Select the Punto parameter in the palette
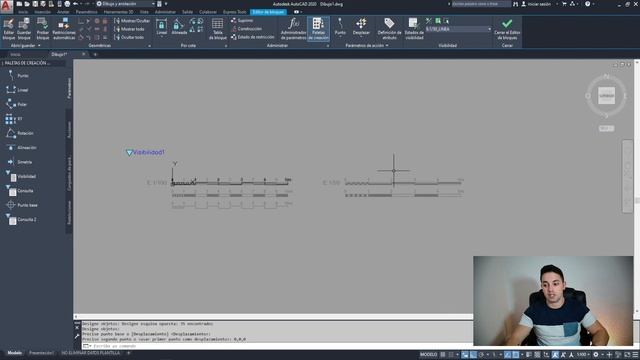 coord(18,76)
